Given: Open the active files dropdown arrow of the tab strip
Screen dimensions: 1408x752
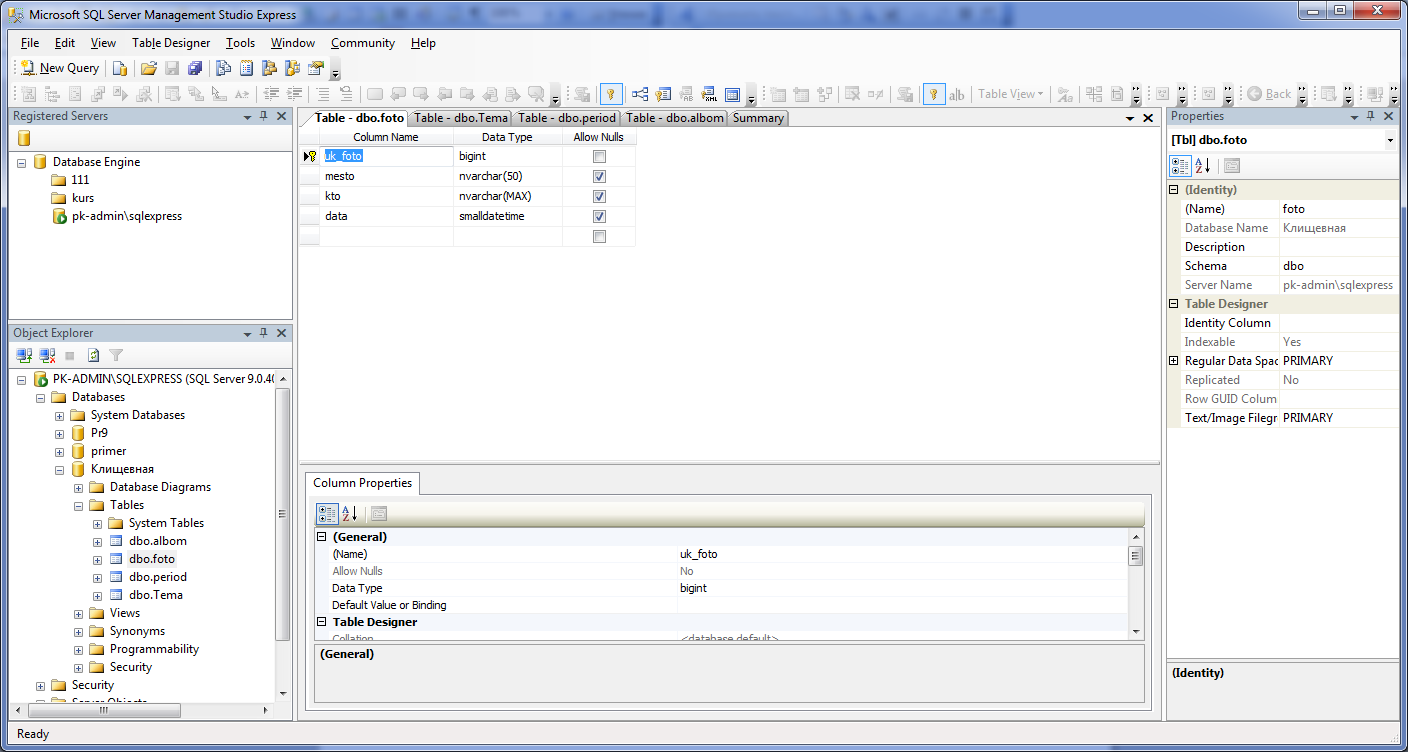Looking at the screenshot, I should click(1130, 118).
